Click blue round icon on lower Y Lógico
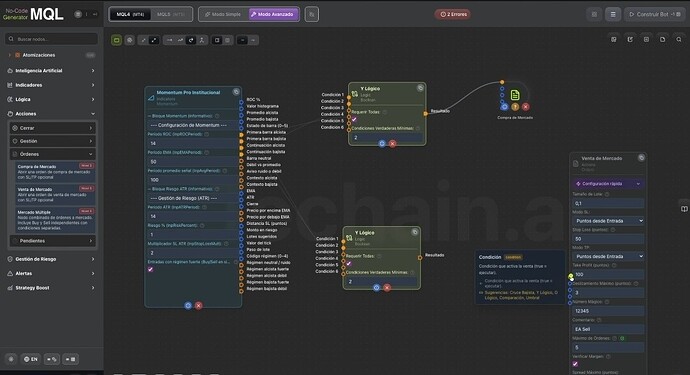The image size is (690, 375). 376,287
